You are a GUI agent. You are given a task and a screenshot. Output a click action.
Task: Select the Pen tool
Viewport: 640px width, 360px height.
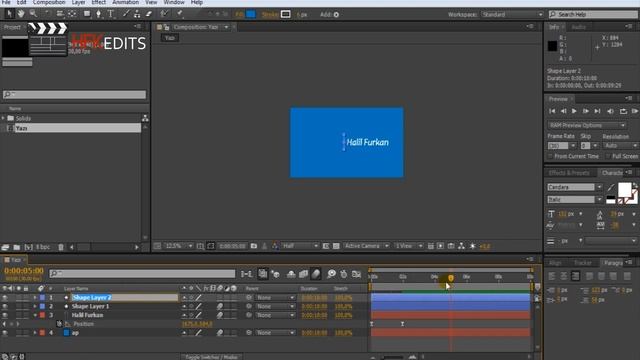pyautogui.click(x=98, y=14)
